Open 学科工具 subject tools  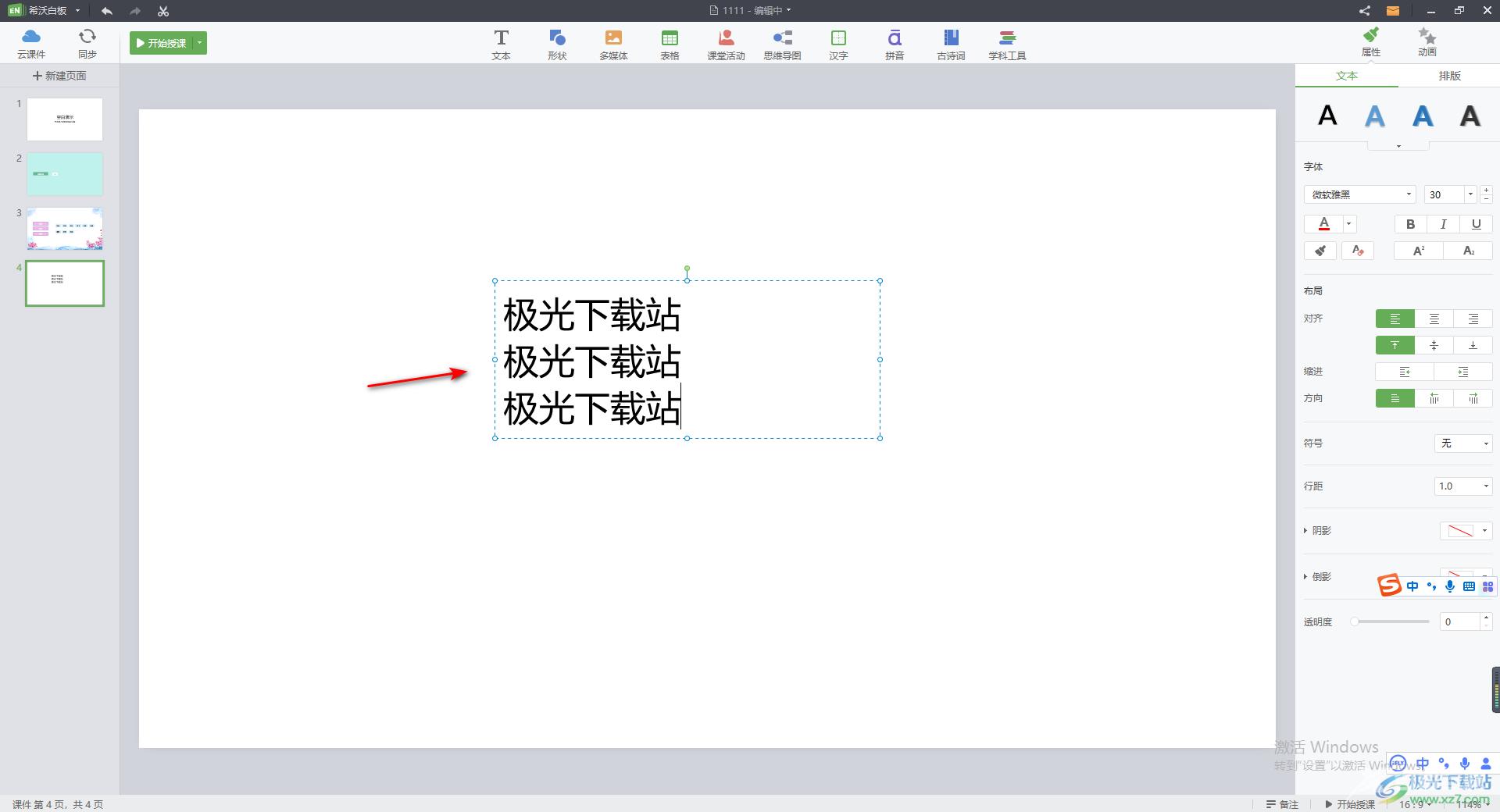click(x=1007, y=45)
